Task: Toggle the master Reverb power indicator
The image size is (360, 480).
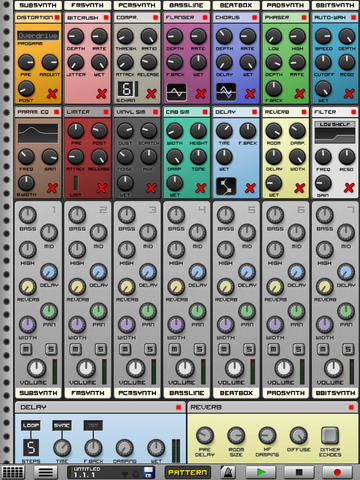Action: point(351,407)
